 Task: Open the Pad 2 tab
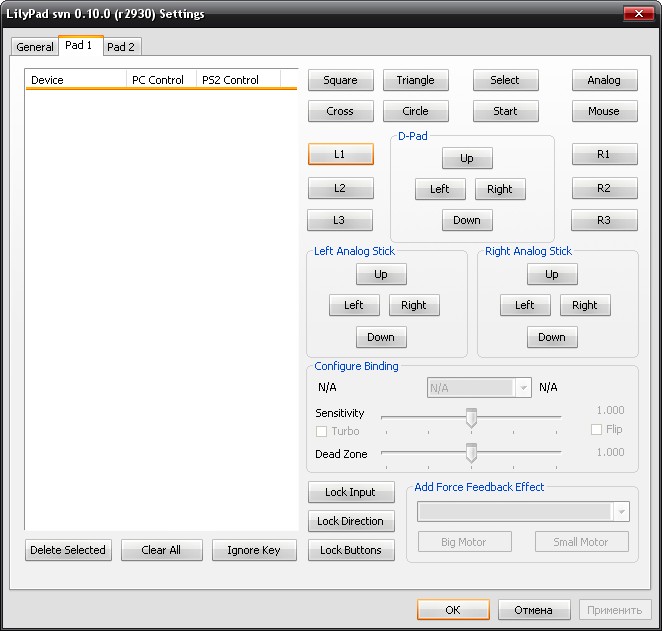[x=121, y=47]
